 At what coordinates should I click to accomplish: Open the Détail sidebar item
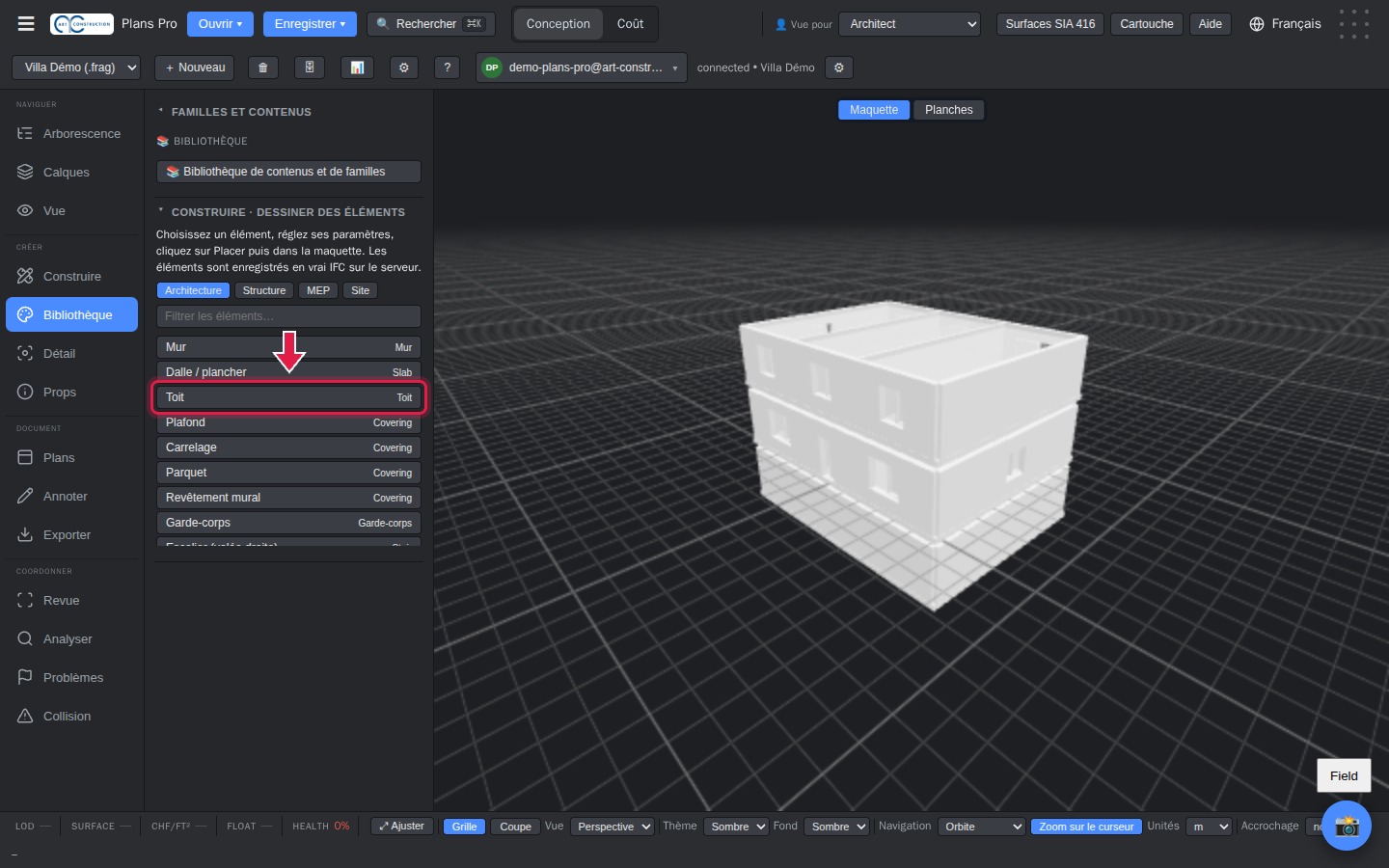72,354
